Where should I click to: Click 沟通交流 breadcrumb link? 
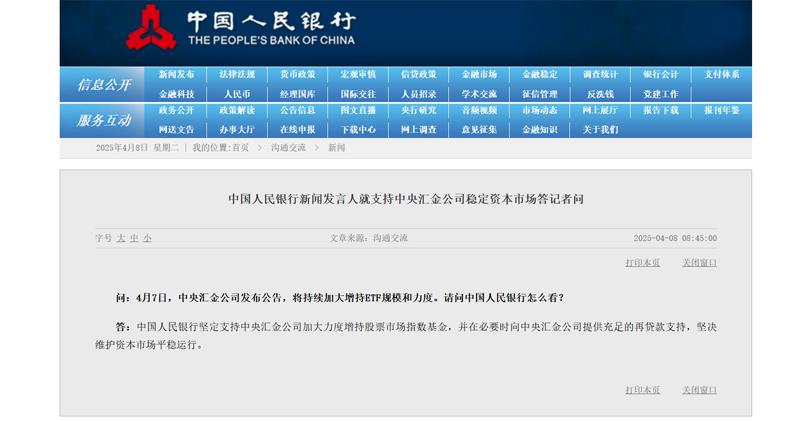click(x=288, y=147)
